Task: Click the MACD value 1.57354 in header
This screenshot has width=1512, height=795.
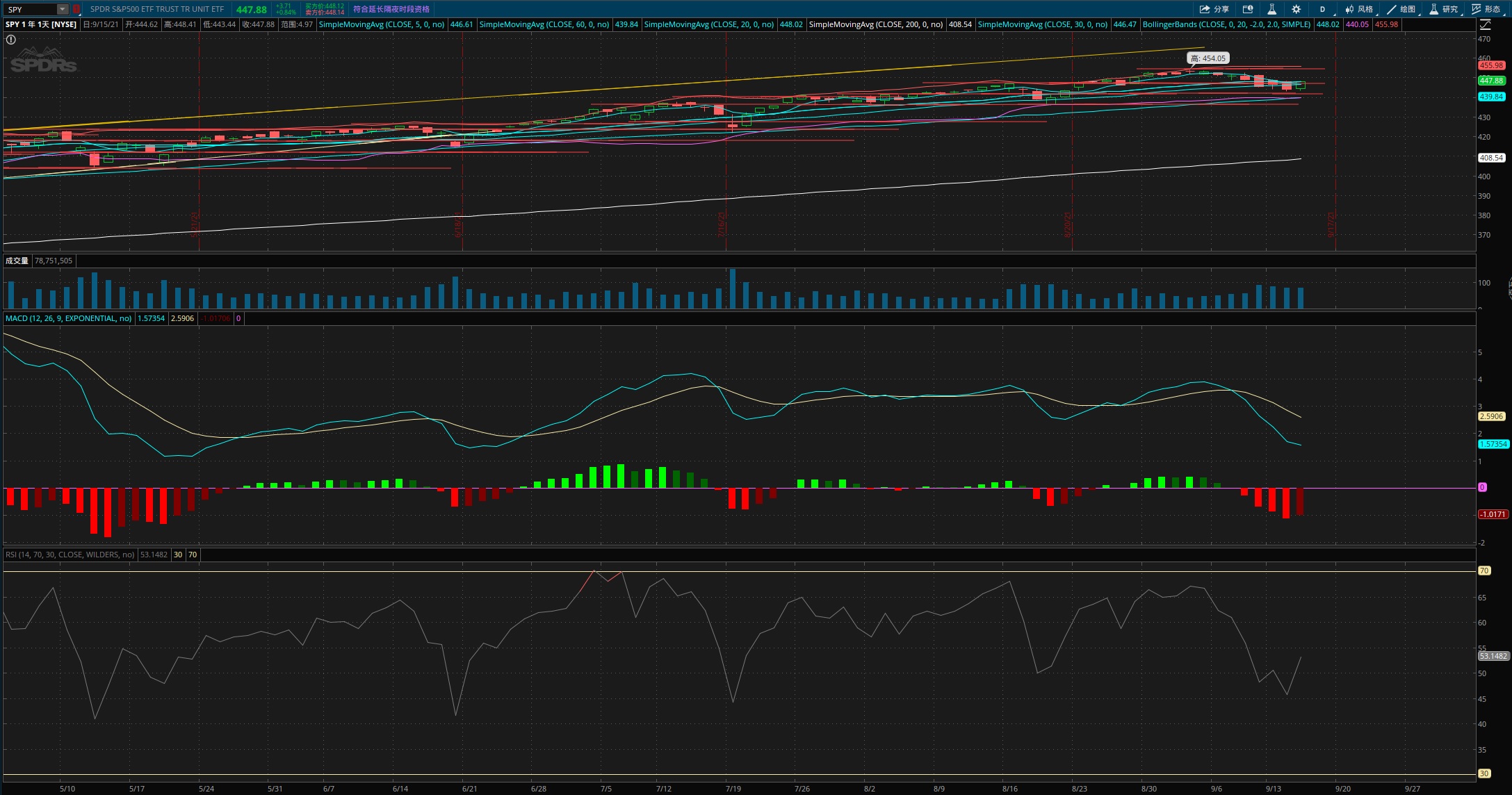Action: (x=151, y=318)
